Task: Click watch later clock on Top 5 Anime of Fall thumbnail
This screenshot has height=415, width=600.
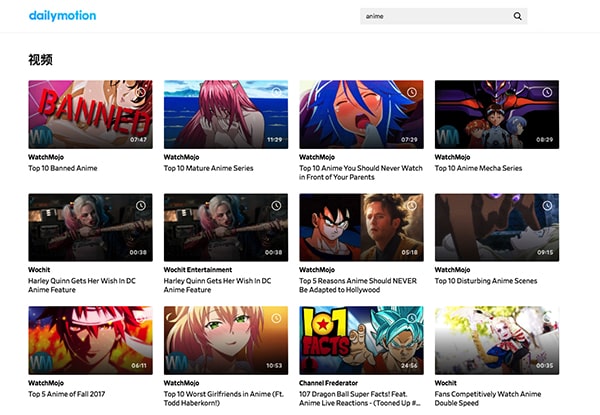Action: coord(141,318)
